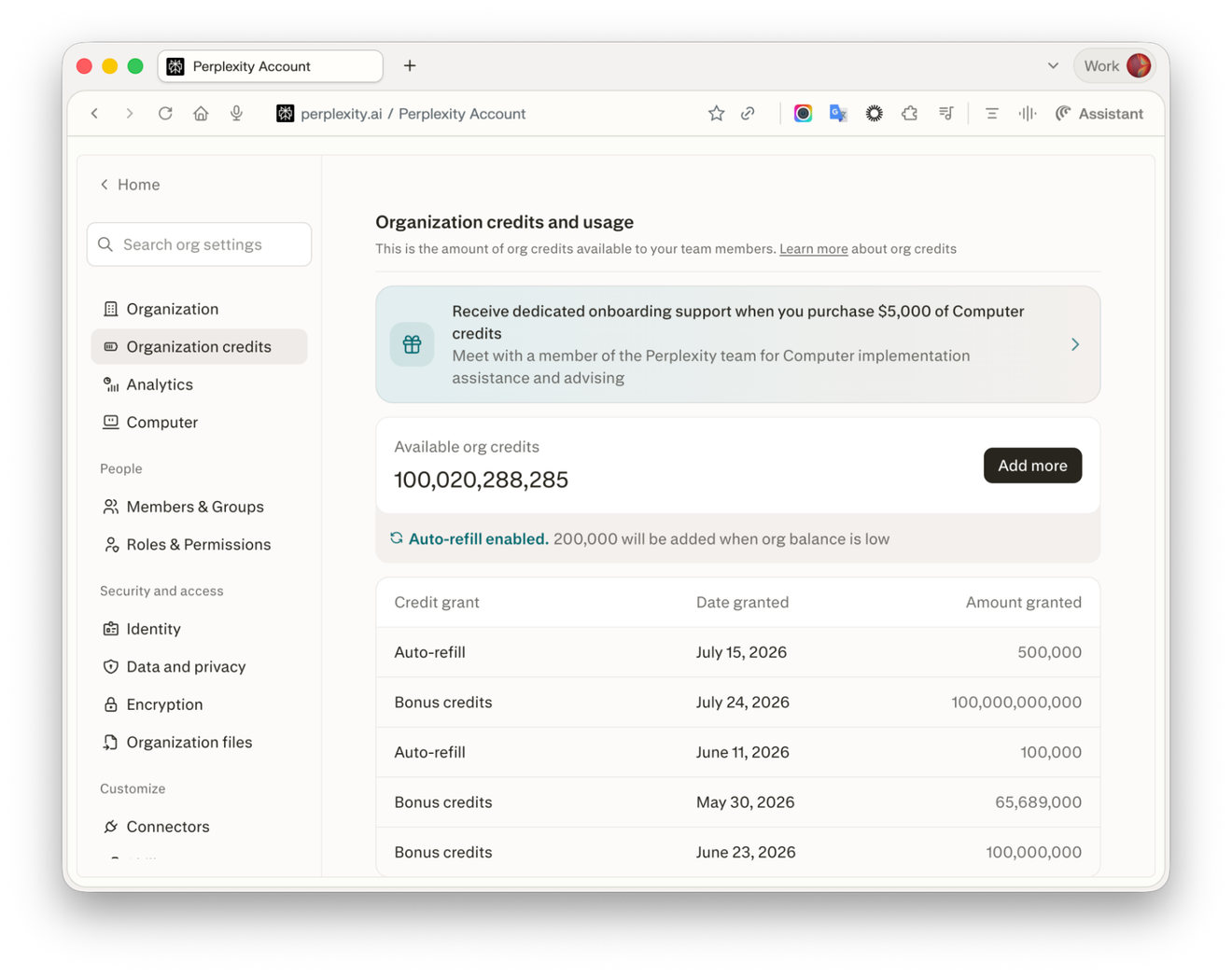Image resolution: width=1232 pixels, height=975 pixels.
Task: Open a new browser tab
Action: click(x=410, y=66)
